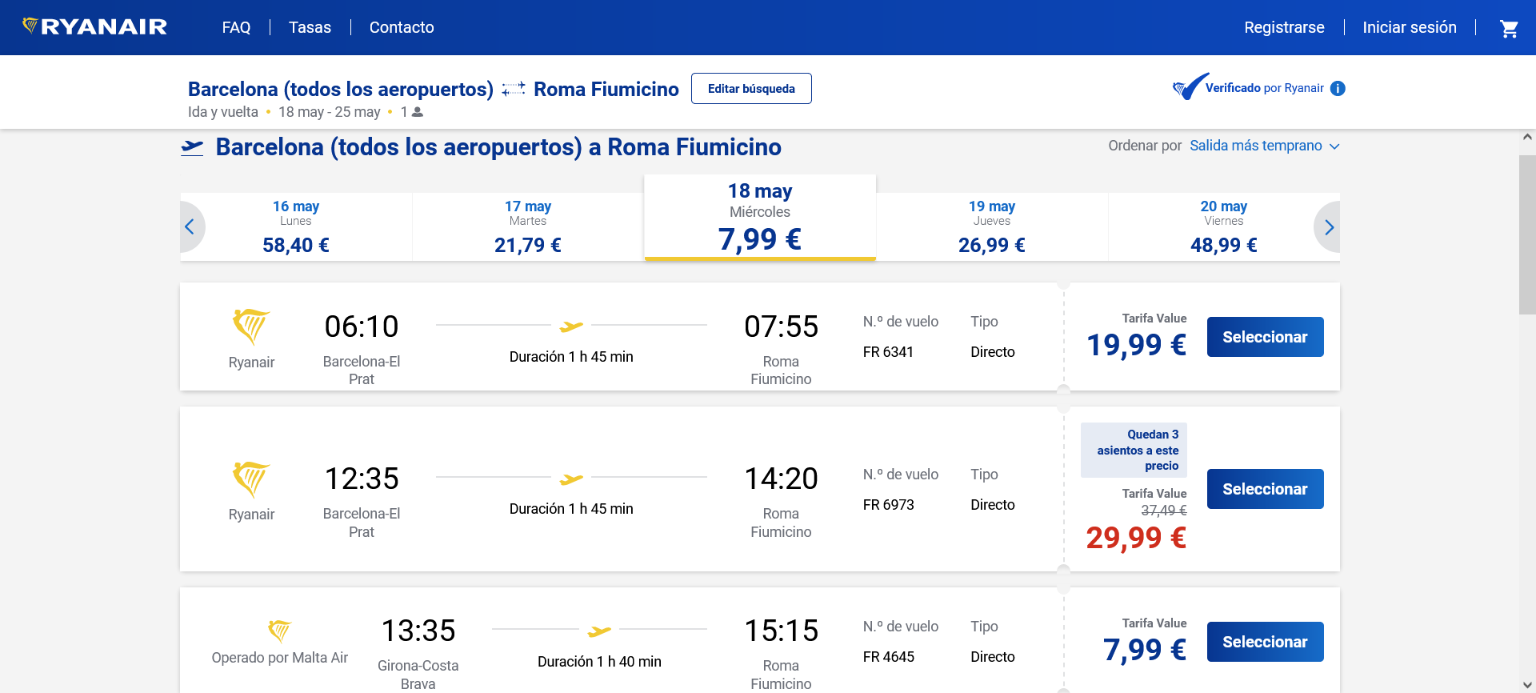Open Tasas in the top navigation
1536x693 pixels.
click(310, 28)
